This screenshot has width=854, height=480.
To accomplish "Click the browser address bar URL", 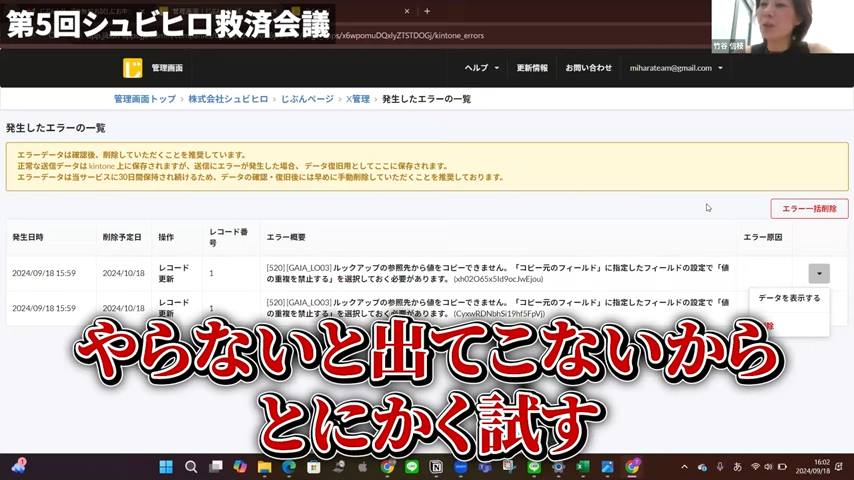I will point(411,35).
